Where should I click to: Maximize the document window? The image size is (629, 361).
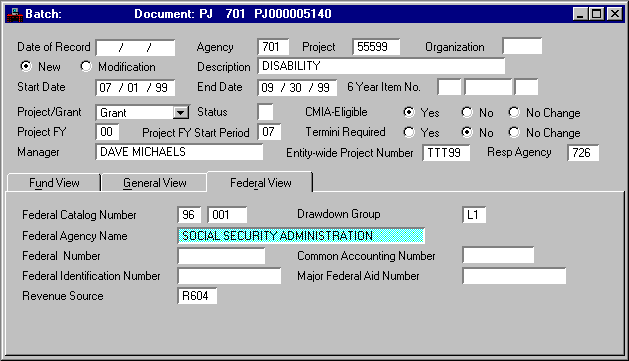(596, 14)
